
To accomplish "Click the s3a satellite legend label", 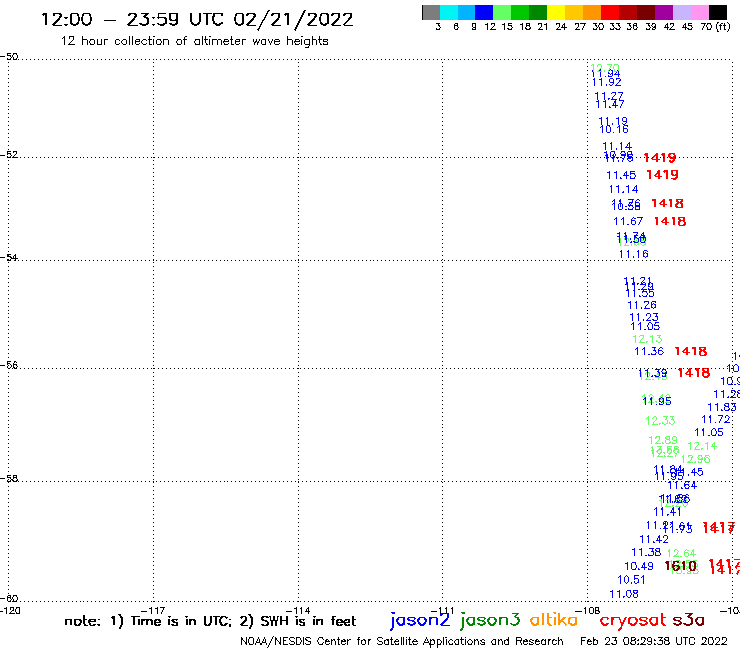I will click(x=688, y=620).
